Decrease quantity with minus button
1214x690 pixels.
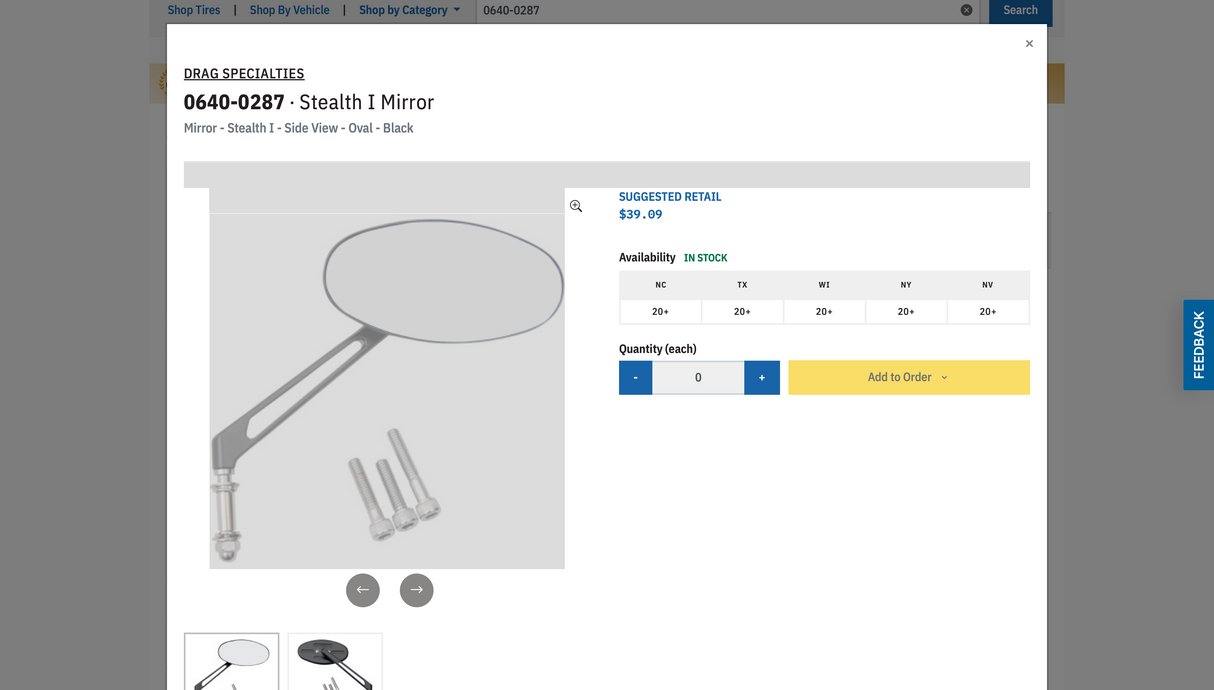tap(636, 378)
